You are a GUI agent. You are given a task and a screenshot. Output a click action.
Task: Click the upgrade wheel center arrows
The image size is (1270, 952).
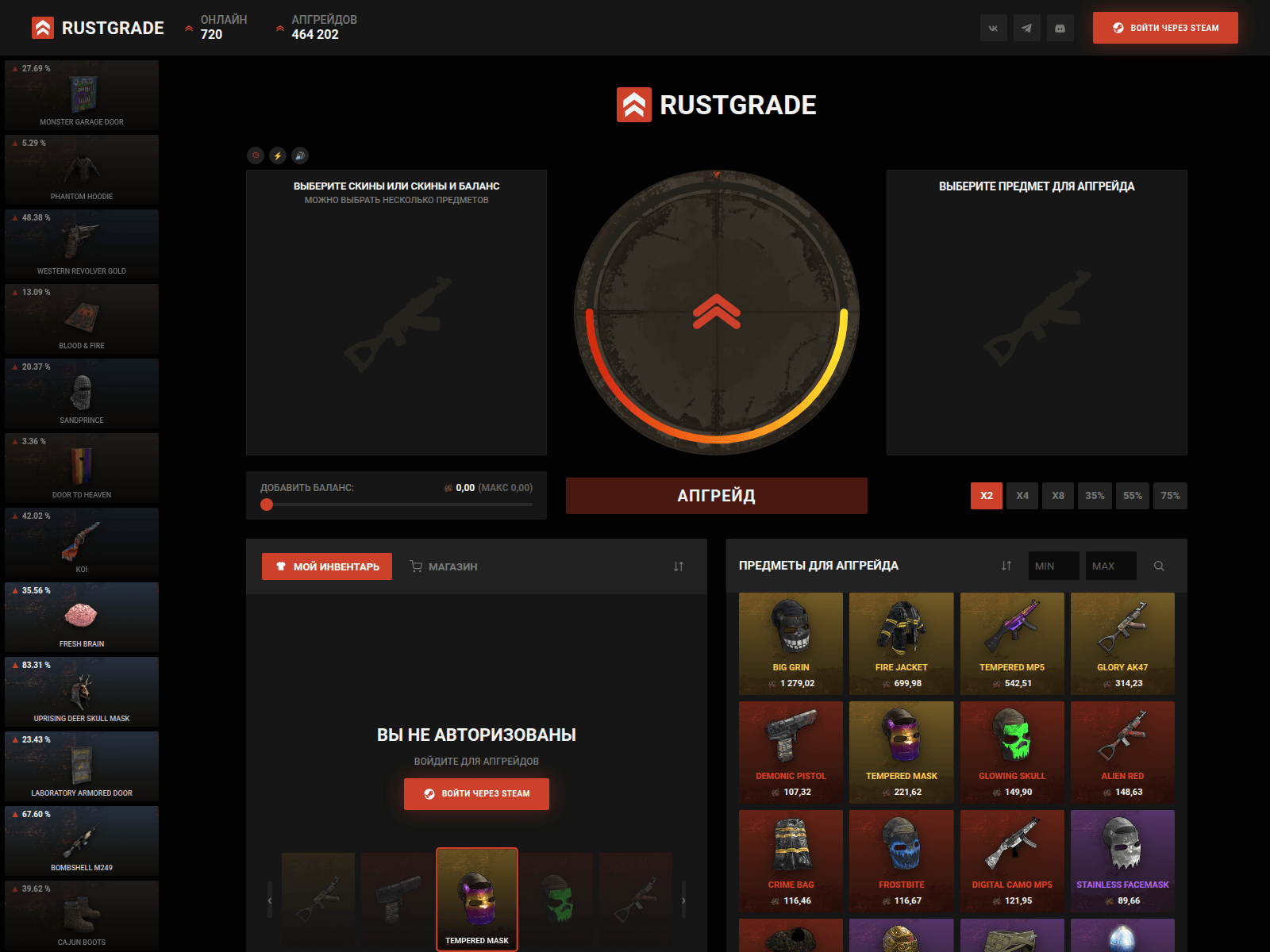click(x=717, y=311)
